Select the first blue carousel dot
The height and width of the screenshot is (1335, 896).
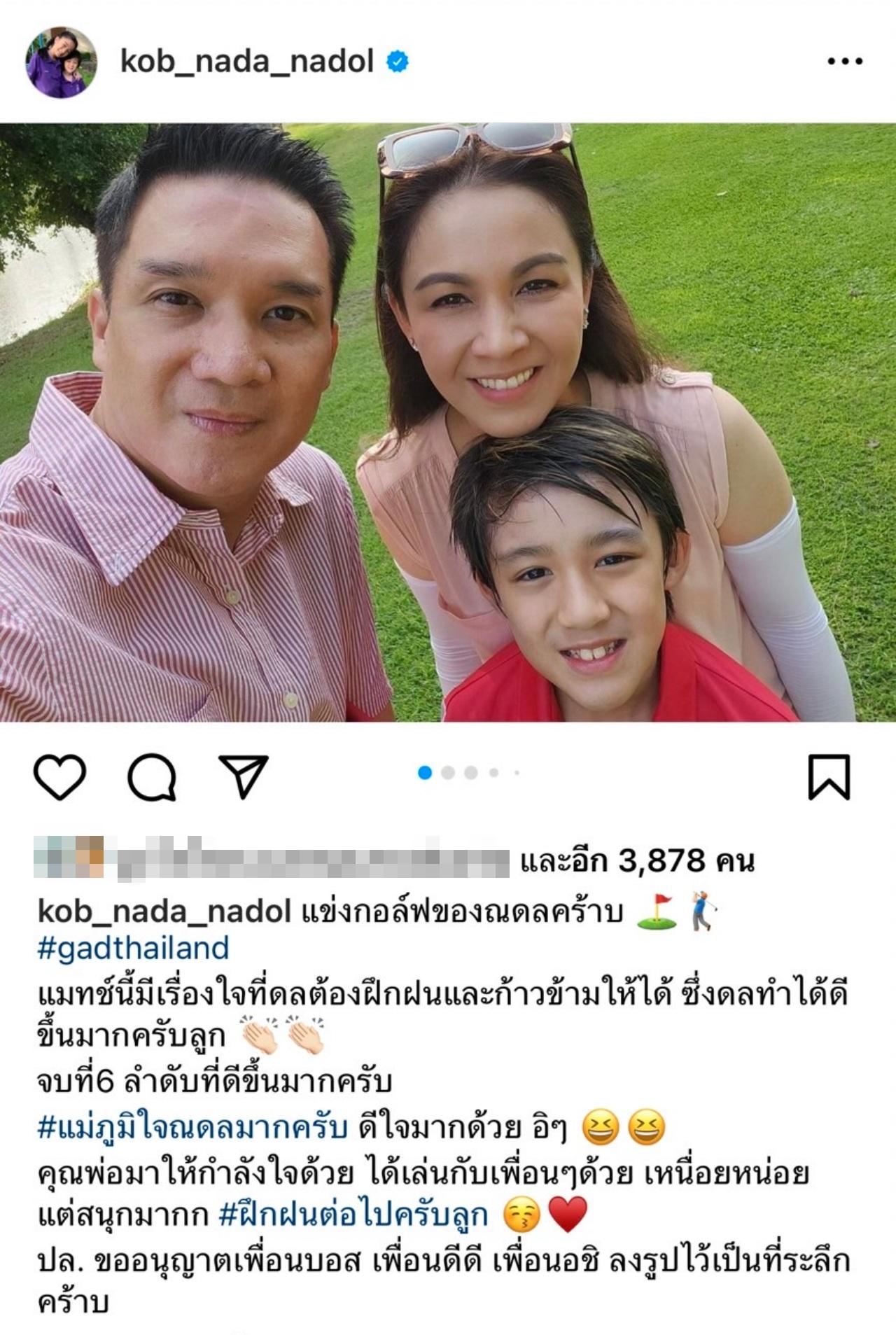(x=425, y=773)
